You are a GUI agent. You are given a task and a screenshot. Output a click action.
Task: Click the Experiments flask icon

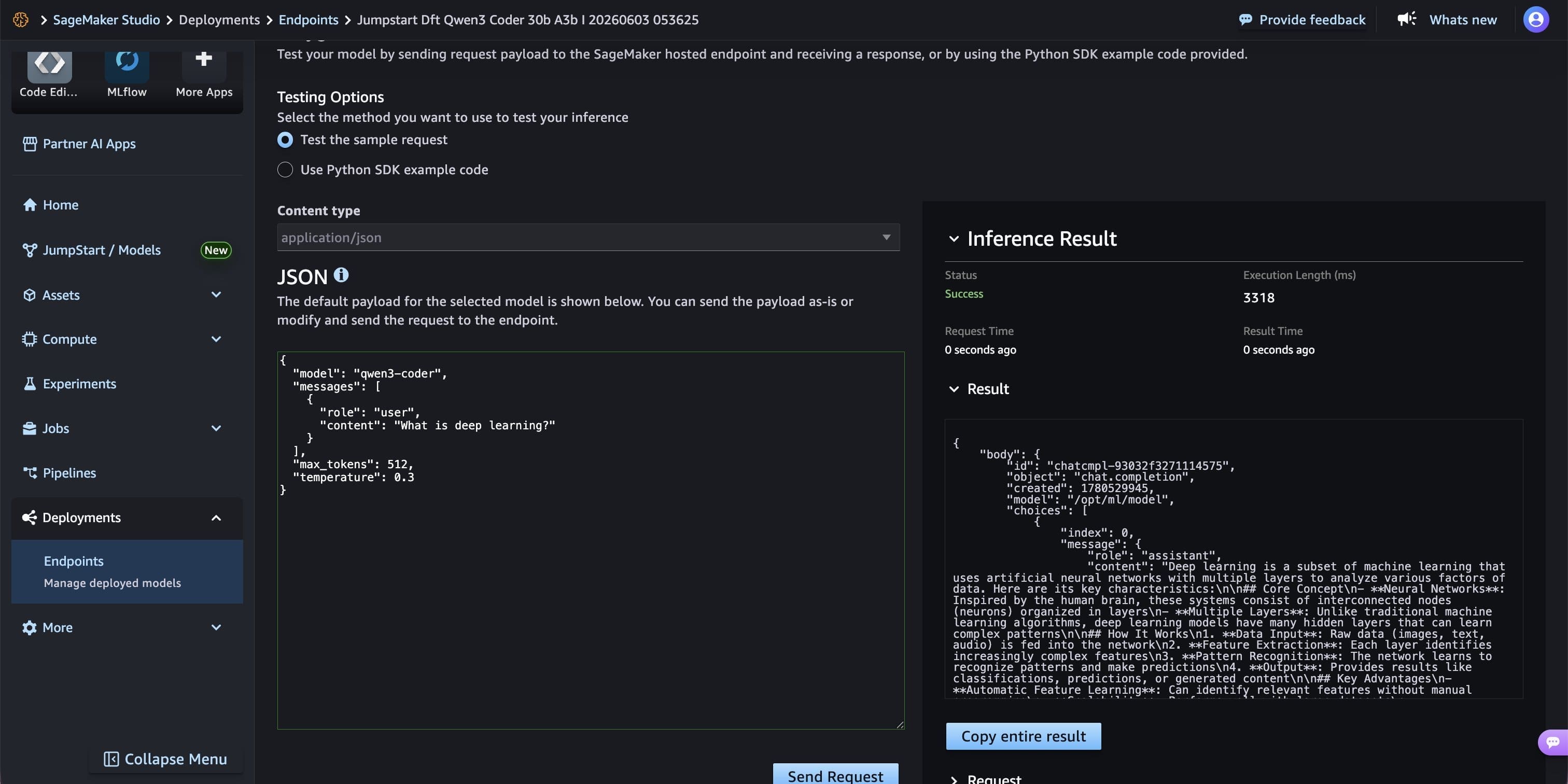(x=29, y=384)
